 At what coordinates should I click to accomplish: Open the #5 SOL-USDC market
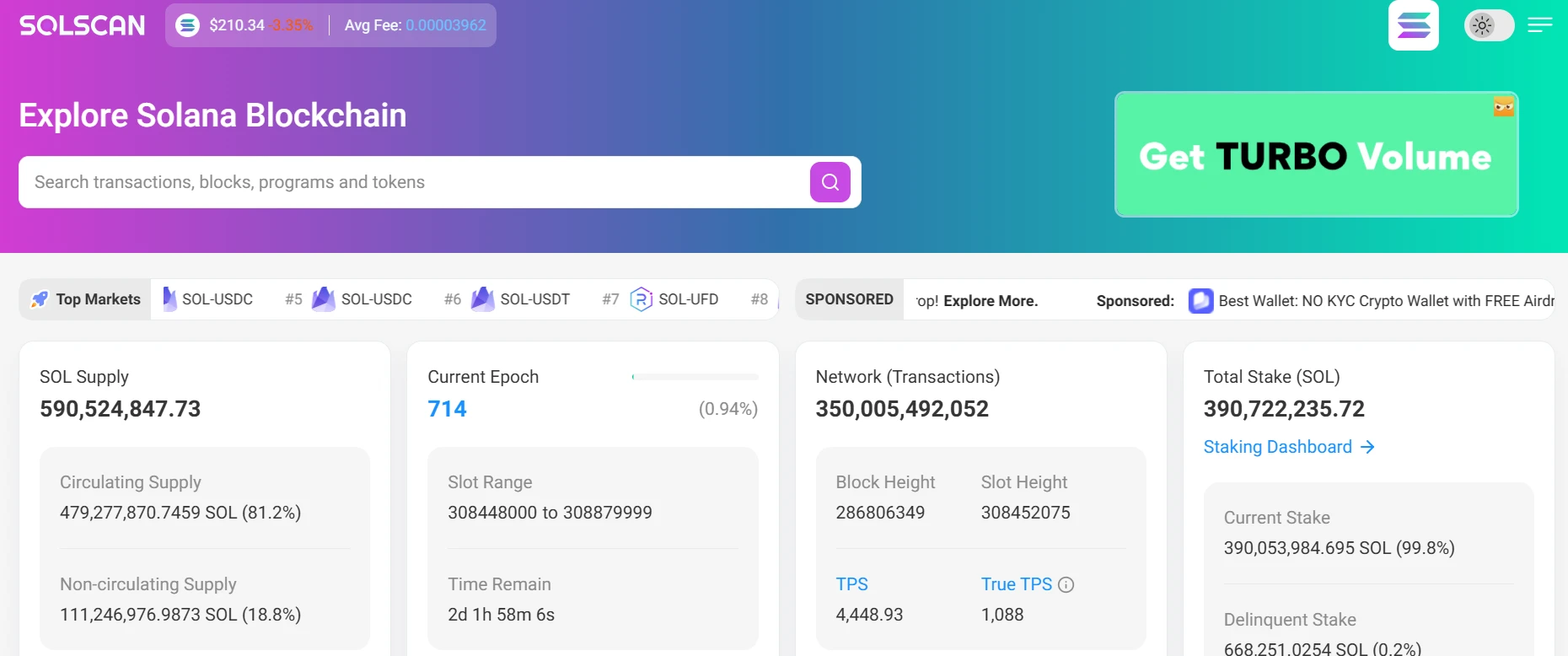[348, 299]
